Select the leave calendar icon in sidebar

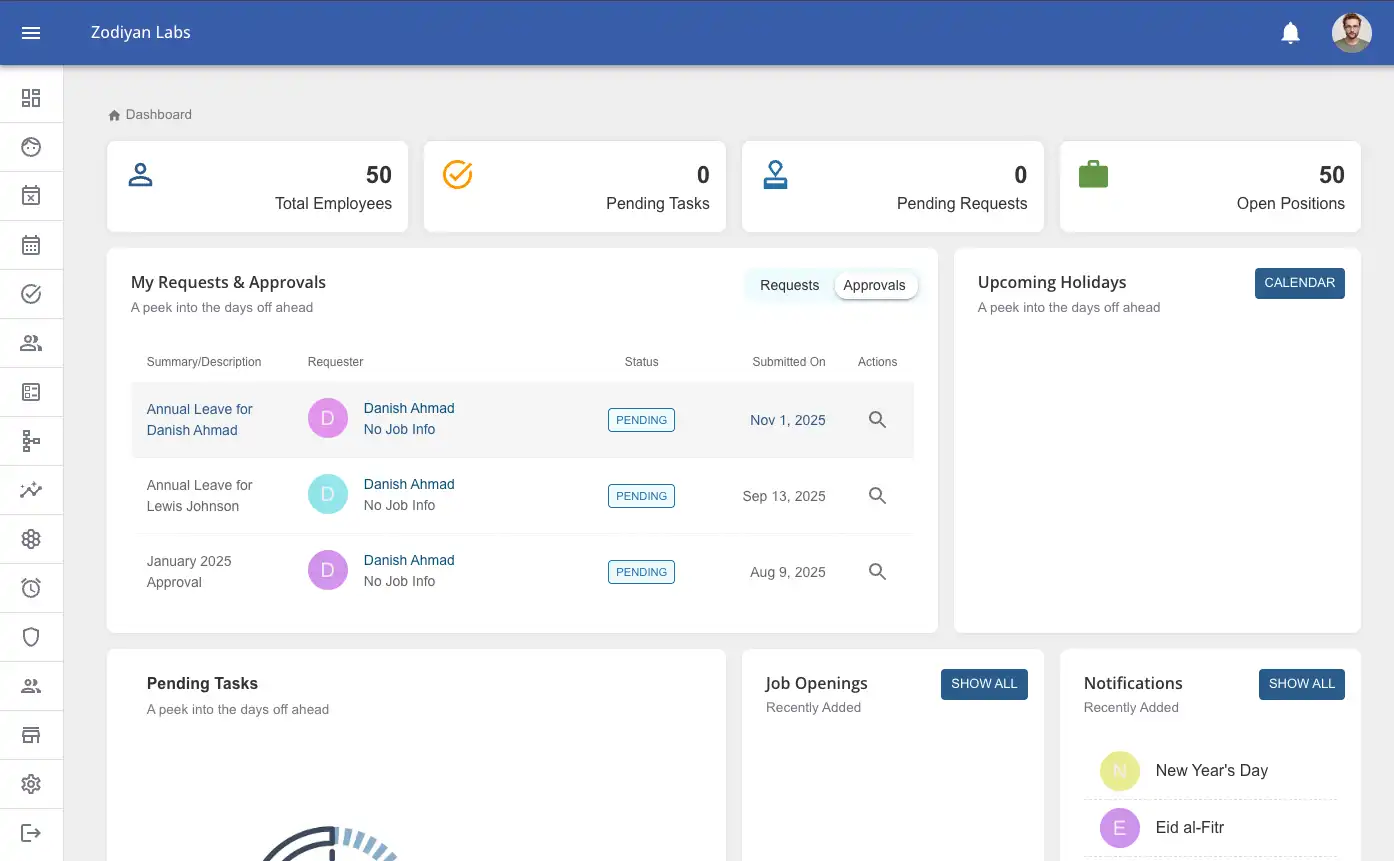tap(31, 196)
